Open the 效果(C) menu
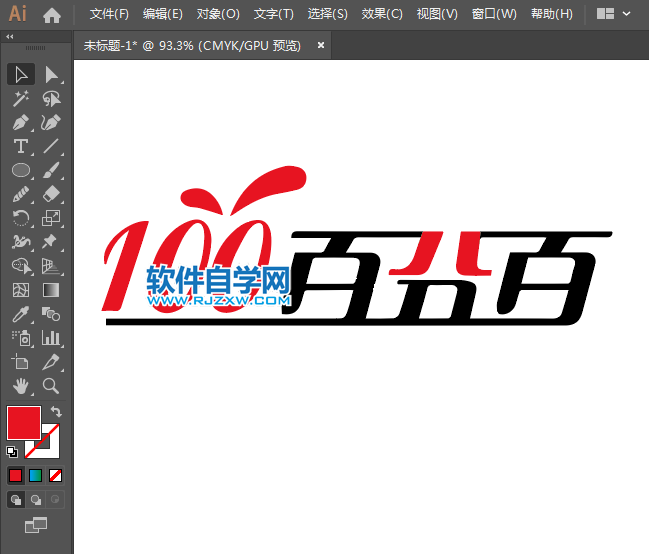Viewport: 649px width, 554px height. [382, 14]
